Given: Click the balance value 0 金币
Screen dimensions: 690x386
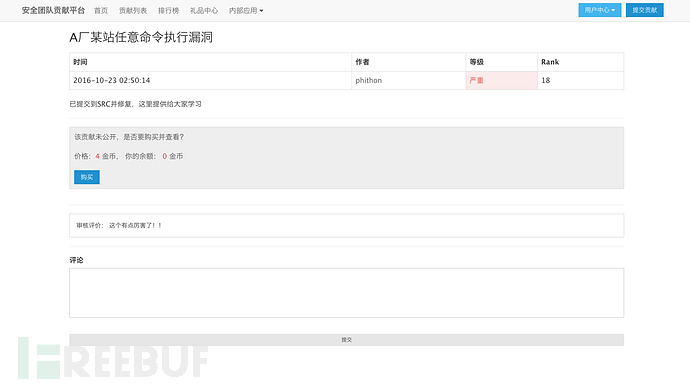Looking at the screenshot, I should pos(173,156).
